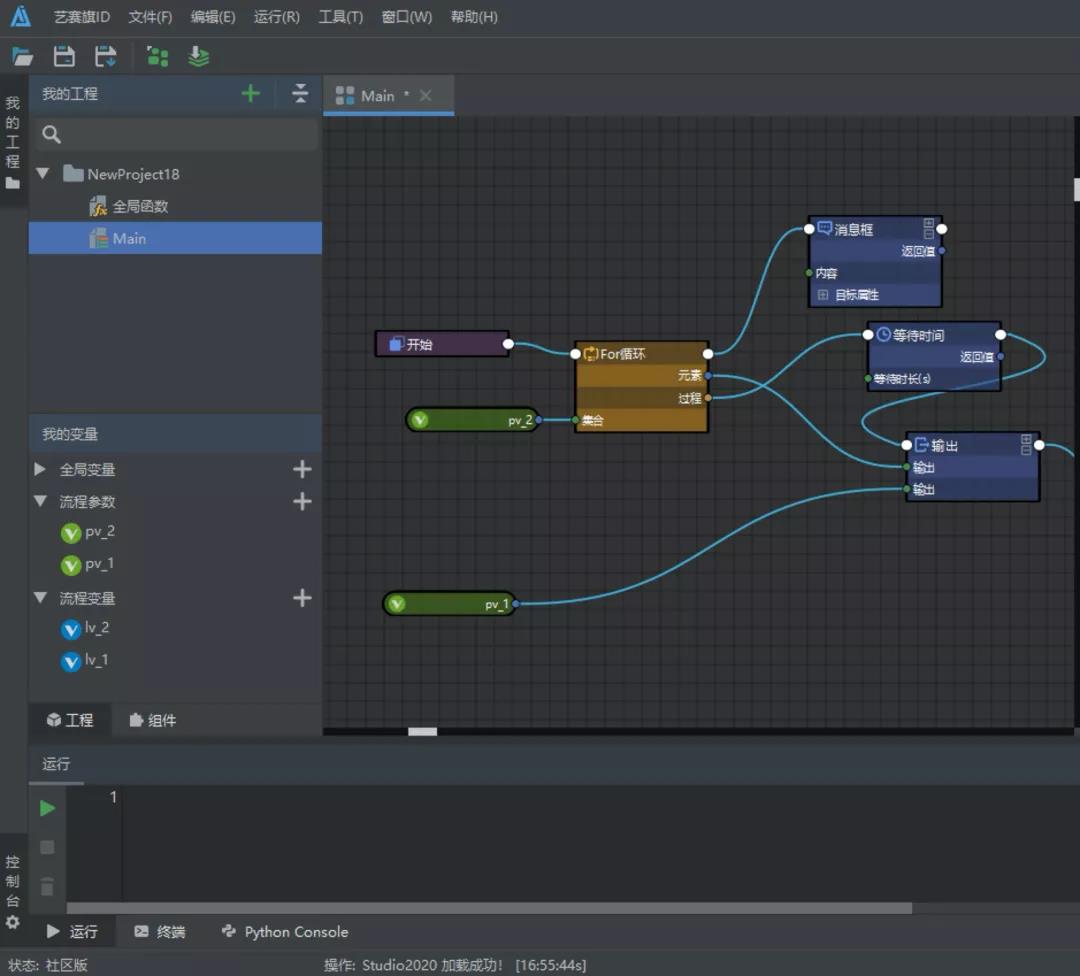Open the console settings gear icon
Image resolution: width=1080 pixels, height=976 pixels.
[x=13, y=922]
